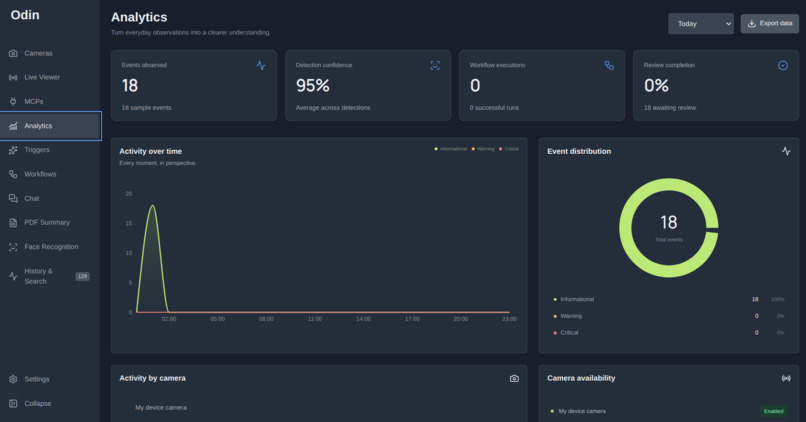The height and width of the screenshot is (422, 806).
Task: Click the Settings gear icon
Action: 13,379
